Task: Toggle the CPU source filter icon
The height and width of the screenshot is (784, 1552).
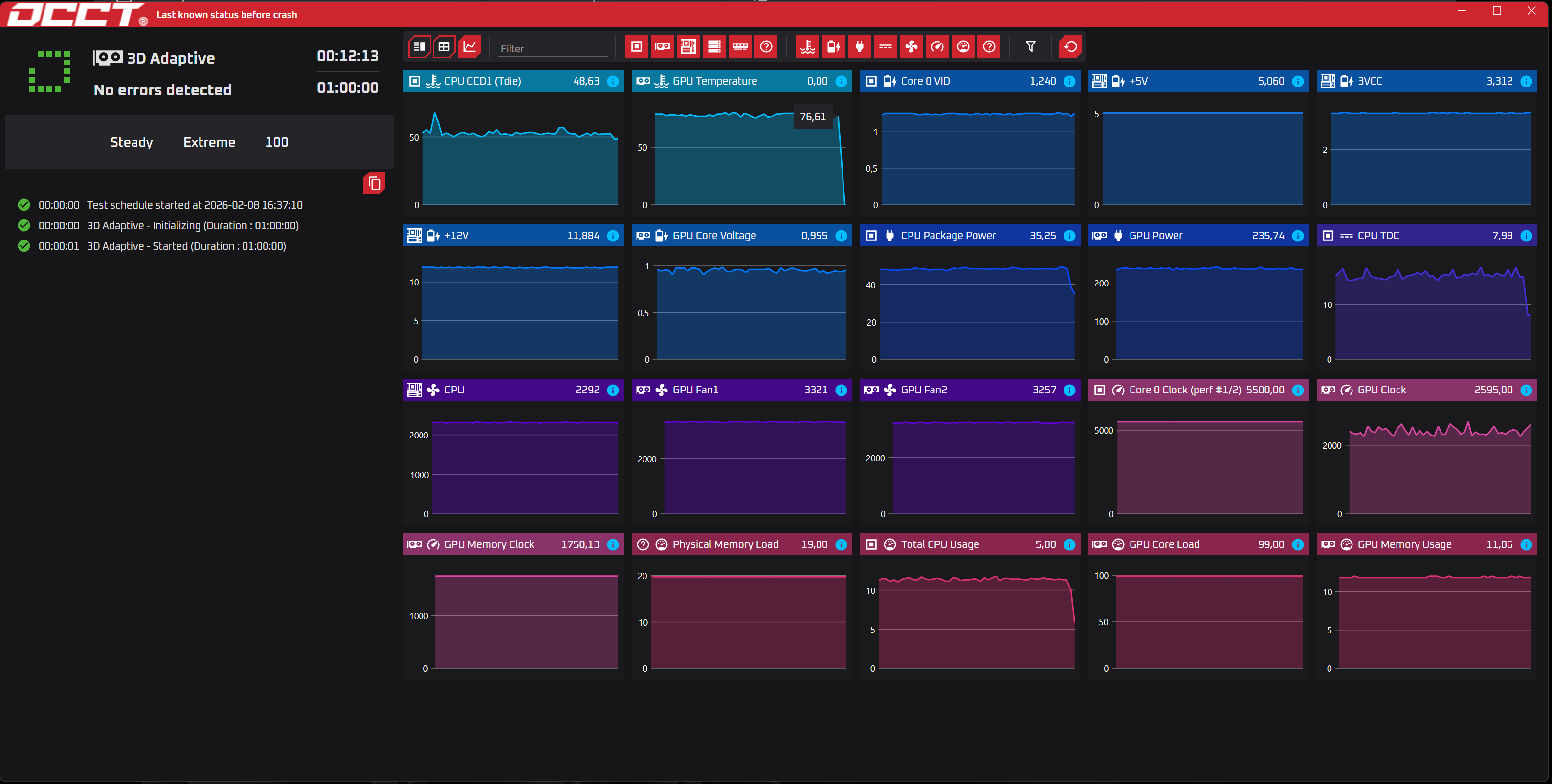Action: (636, 46)
